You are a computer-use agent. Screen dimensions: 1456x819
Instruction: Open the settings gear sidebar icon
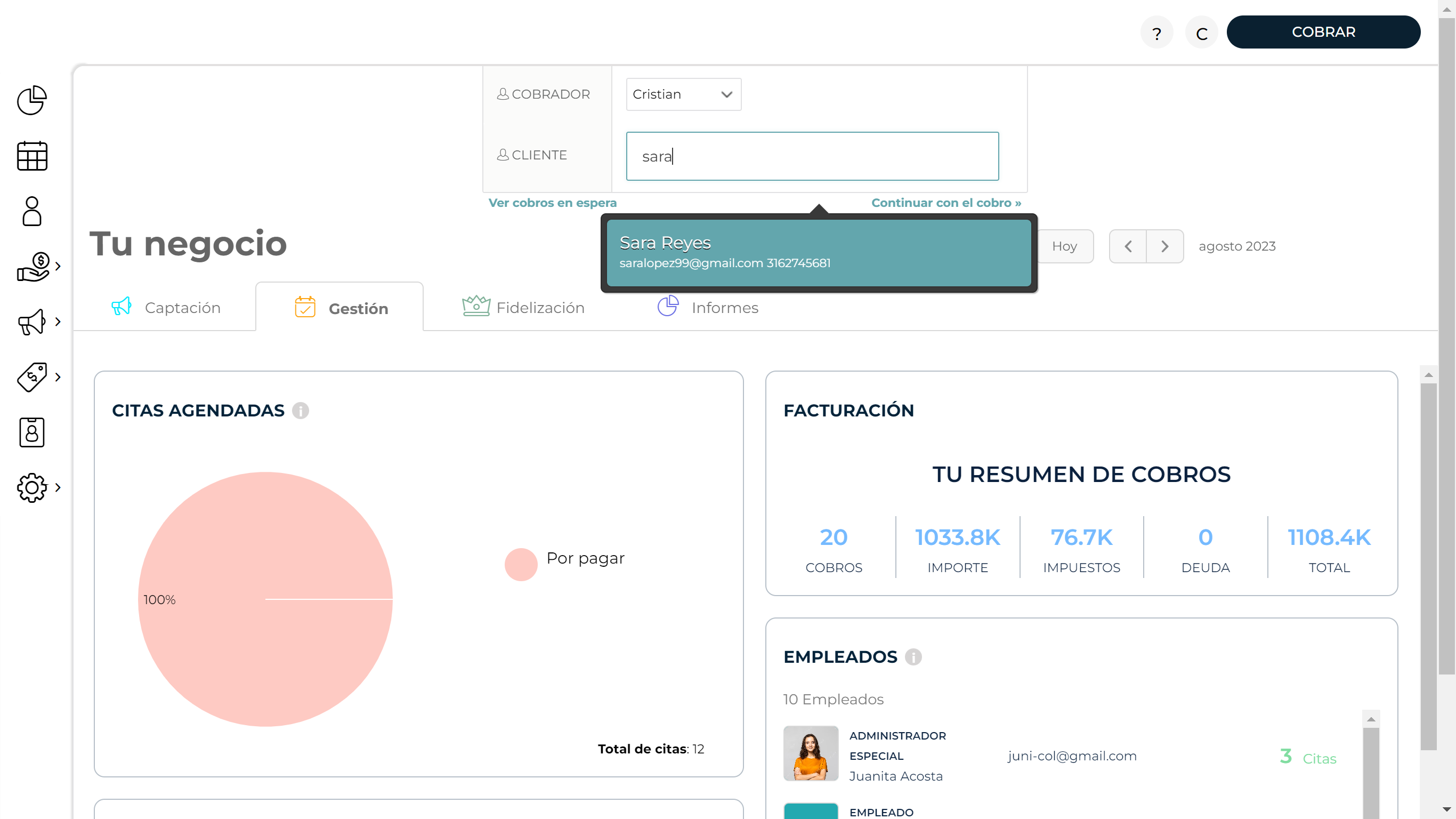click(31, 487)
